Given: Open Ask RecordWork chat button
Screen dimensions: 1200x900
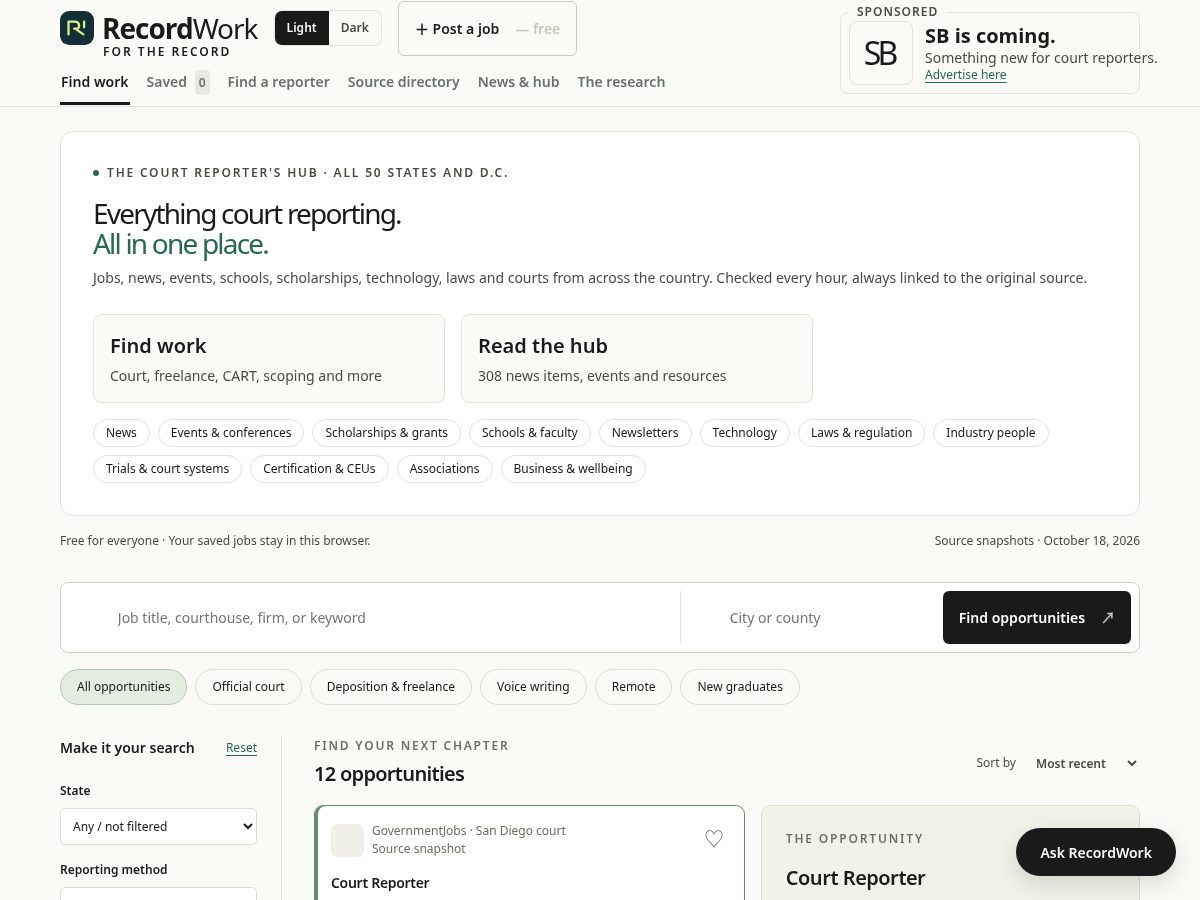Looking at the screenshot, I should [x=1096, y=852].
